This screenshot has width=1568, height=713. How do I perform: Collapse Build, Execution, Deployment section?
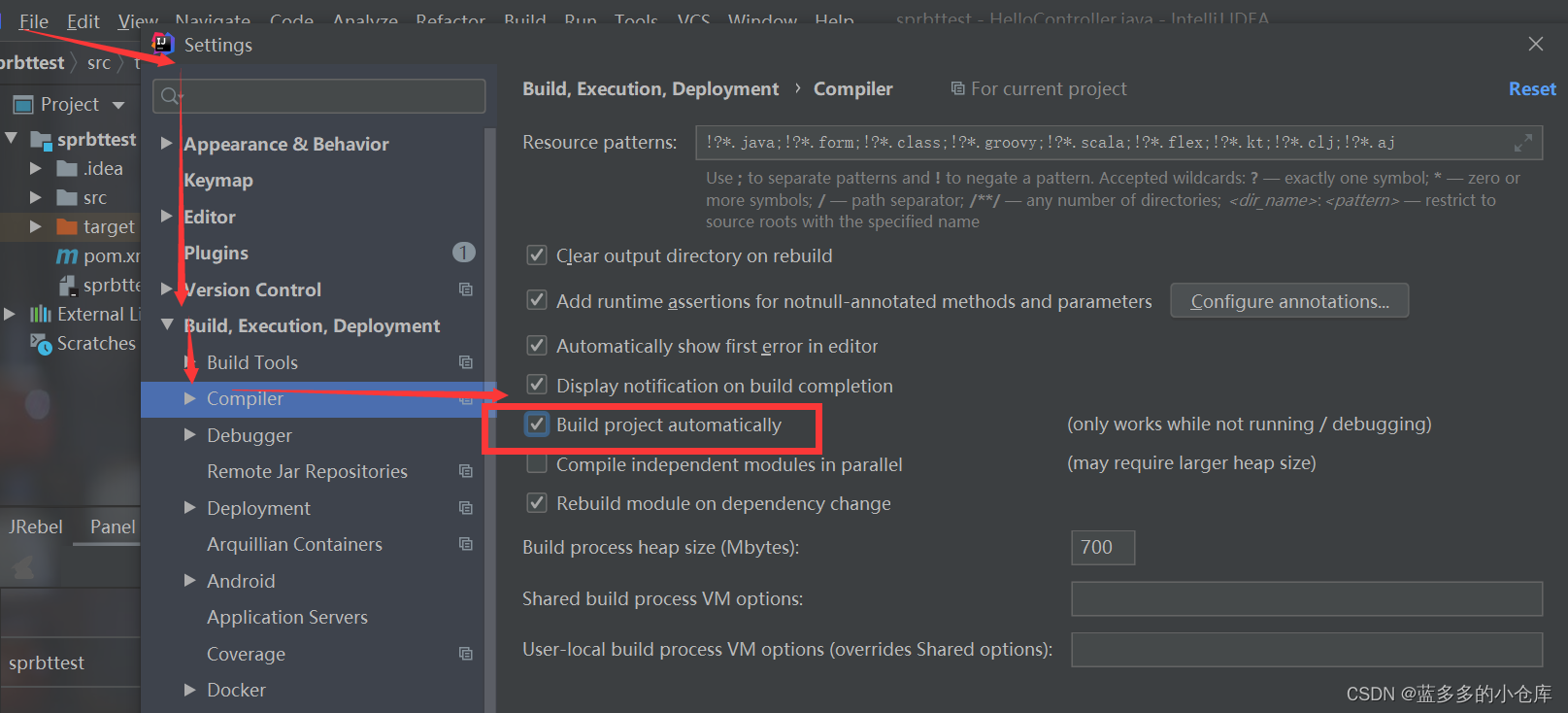click(x=167, y=325)
